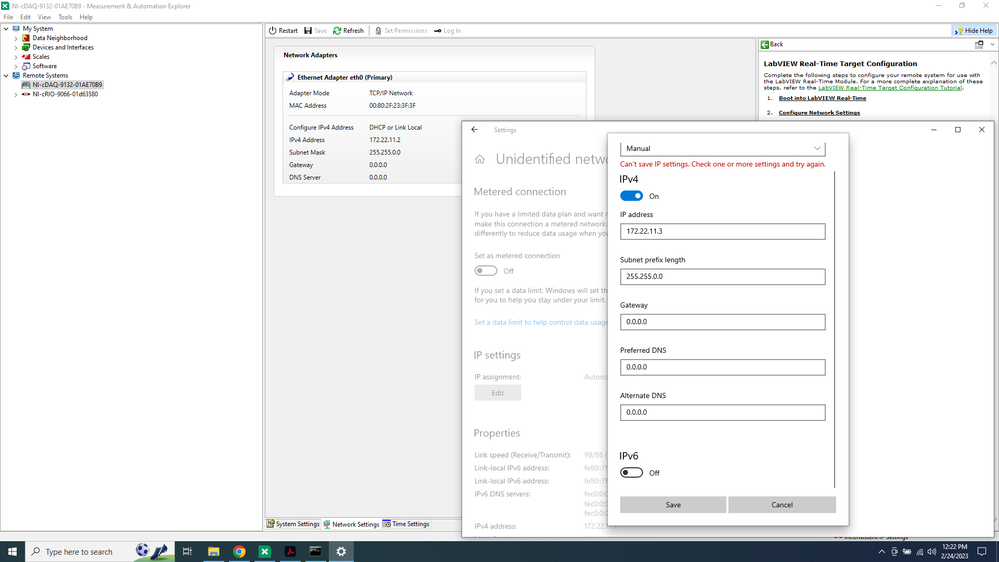Collapse the My System tree node
The height and width of the screenshot is (562, 999).
click(x=6, y=29)
